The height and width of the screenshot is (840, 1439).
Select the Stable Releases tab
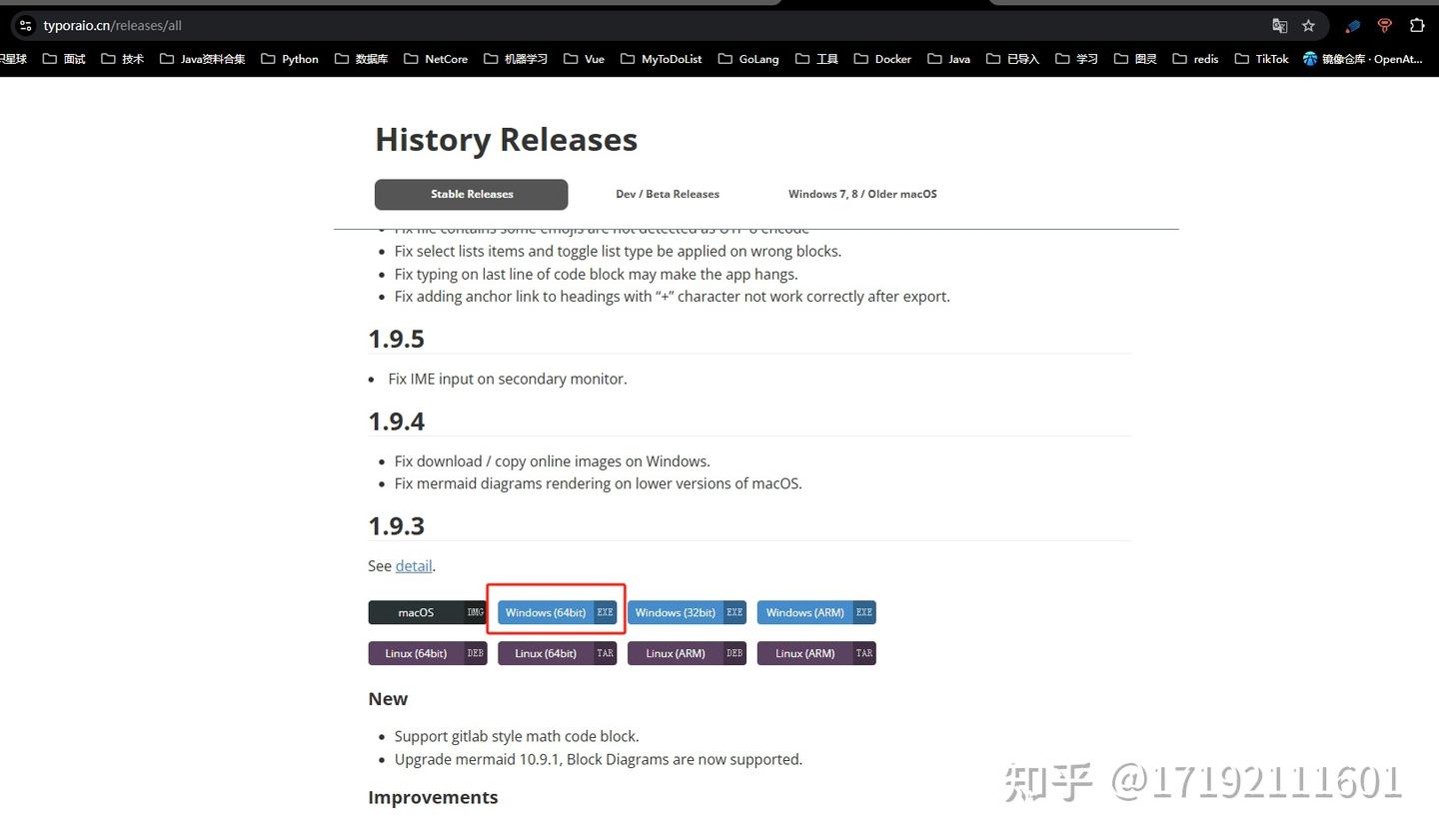click(472, 194)
